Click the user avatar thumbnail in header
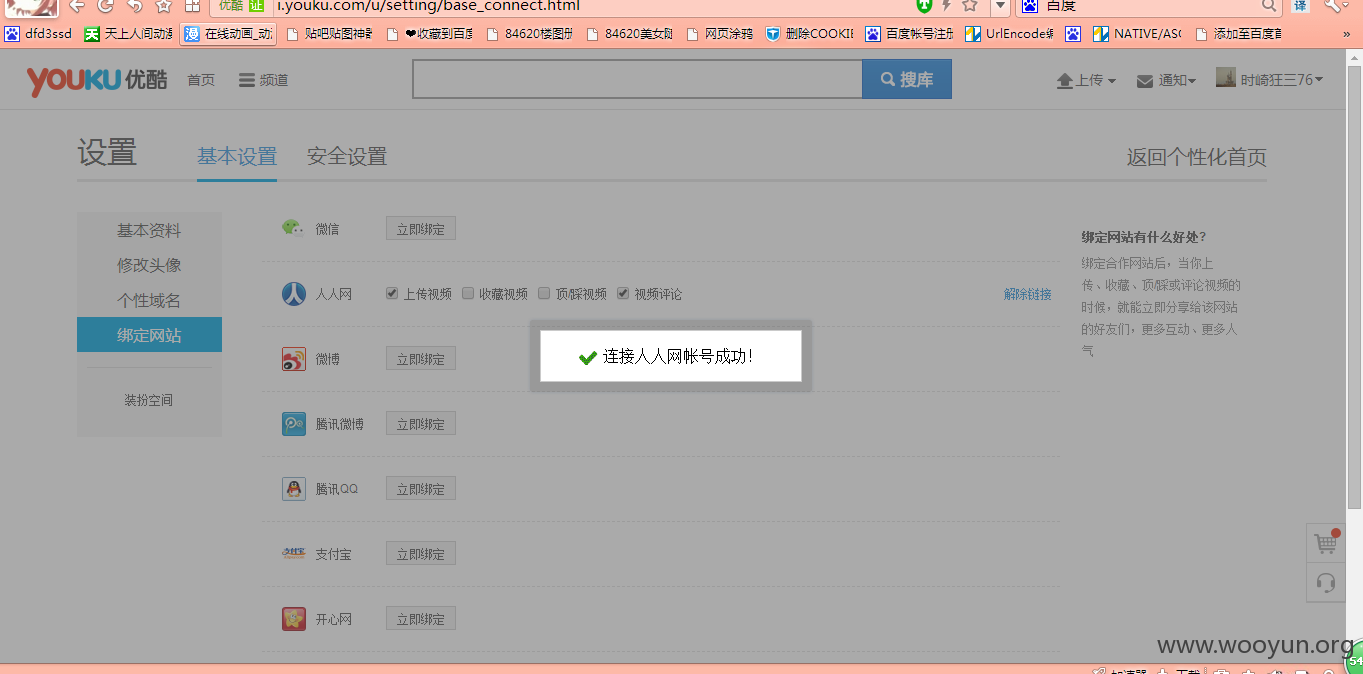 coord(1226,77)
